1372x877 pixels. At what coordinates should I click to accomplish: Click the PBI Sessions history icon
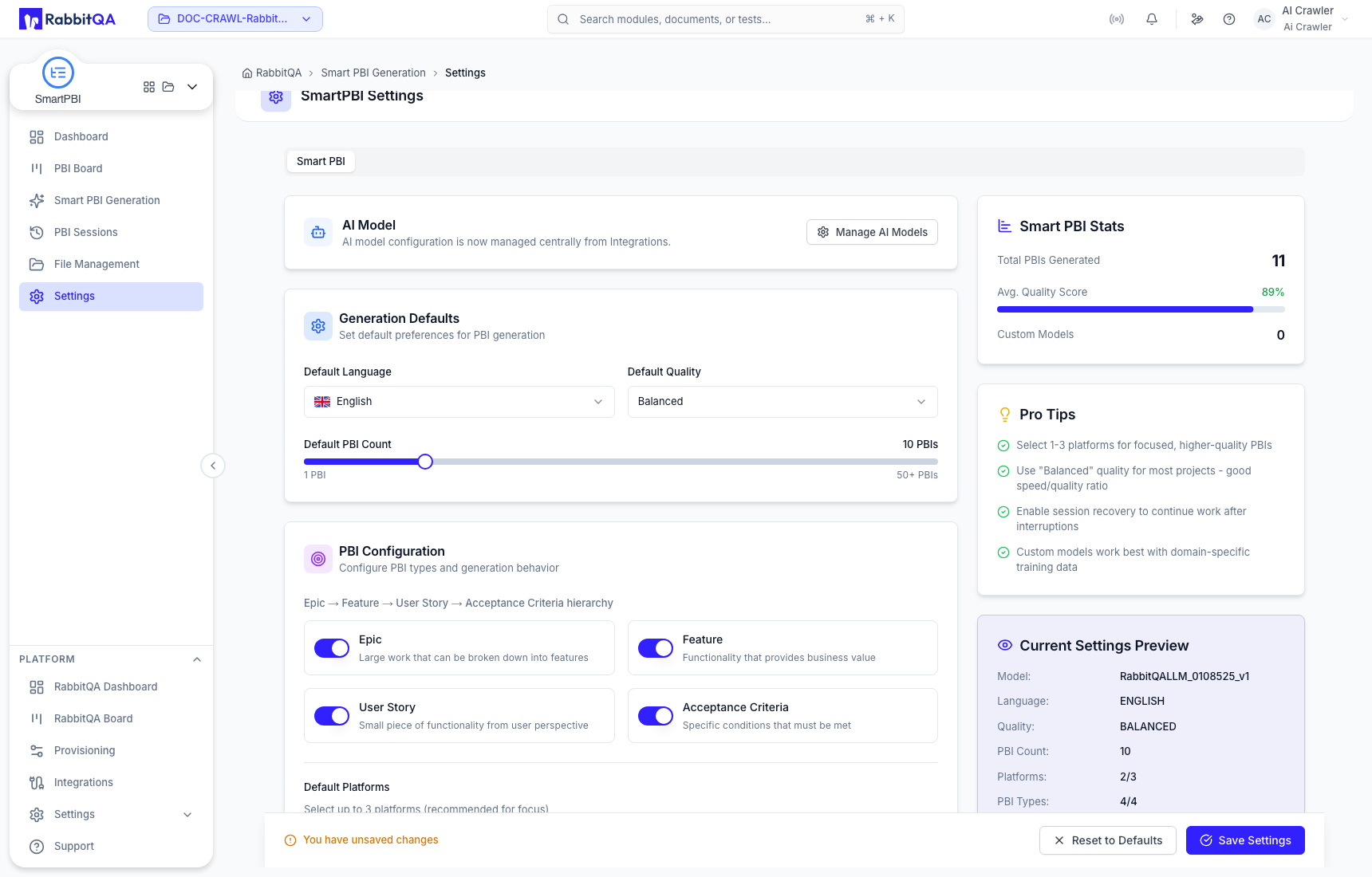tap(37, 233)
